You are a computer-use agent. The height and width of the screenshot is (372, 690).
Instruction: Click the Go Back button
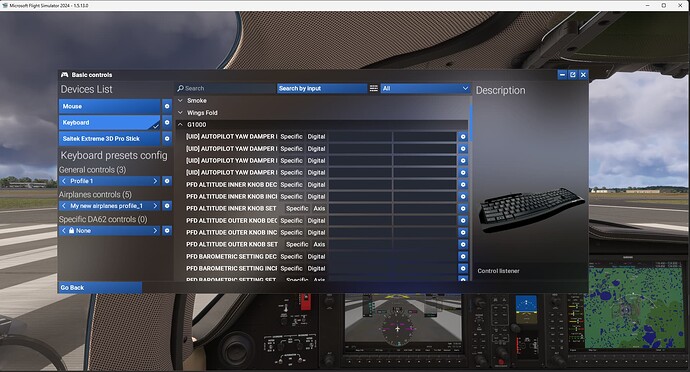pos(100,287)
